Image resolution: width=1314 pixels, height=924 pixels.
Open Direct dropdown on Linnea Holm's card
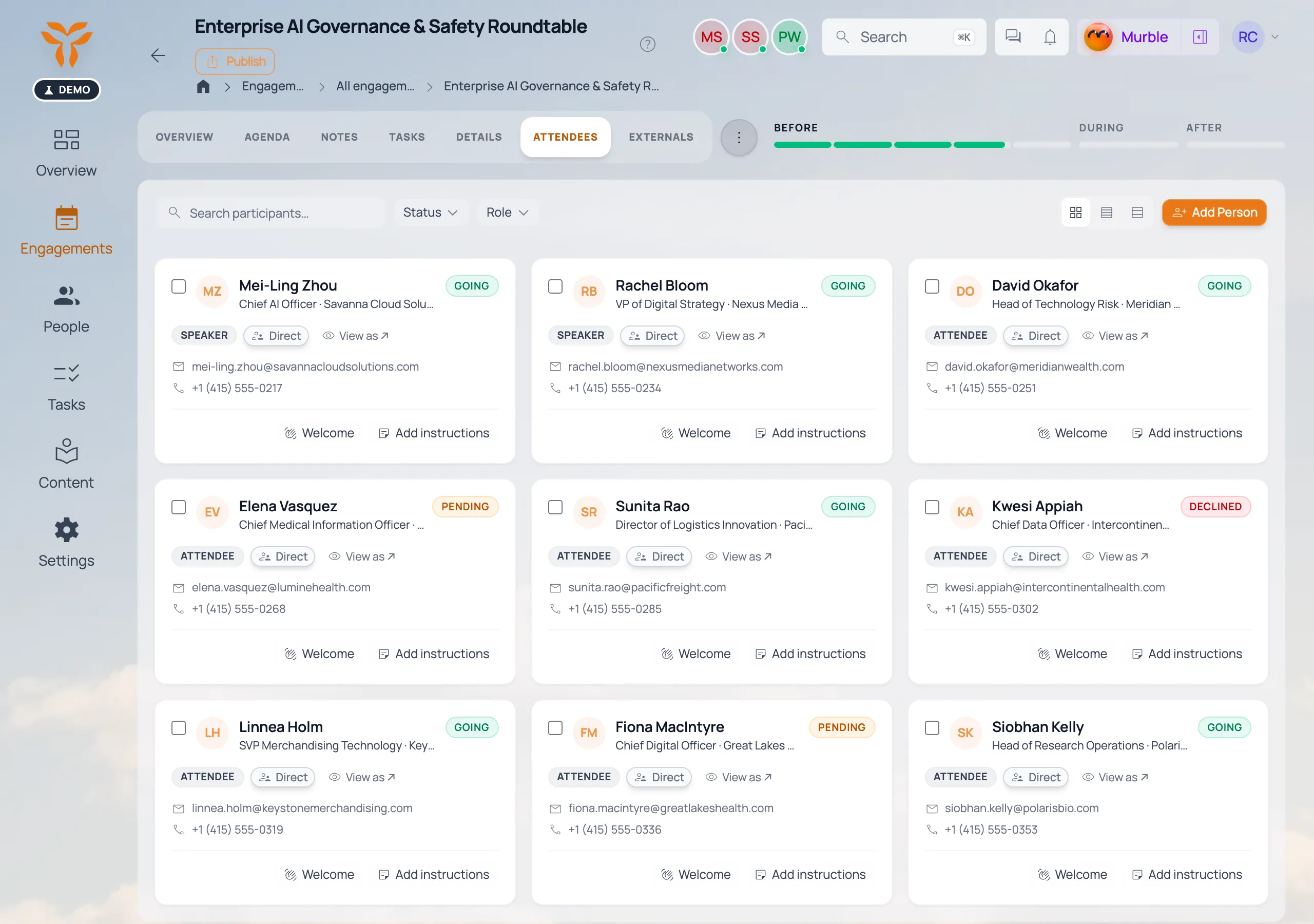[283, 777]
